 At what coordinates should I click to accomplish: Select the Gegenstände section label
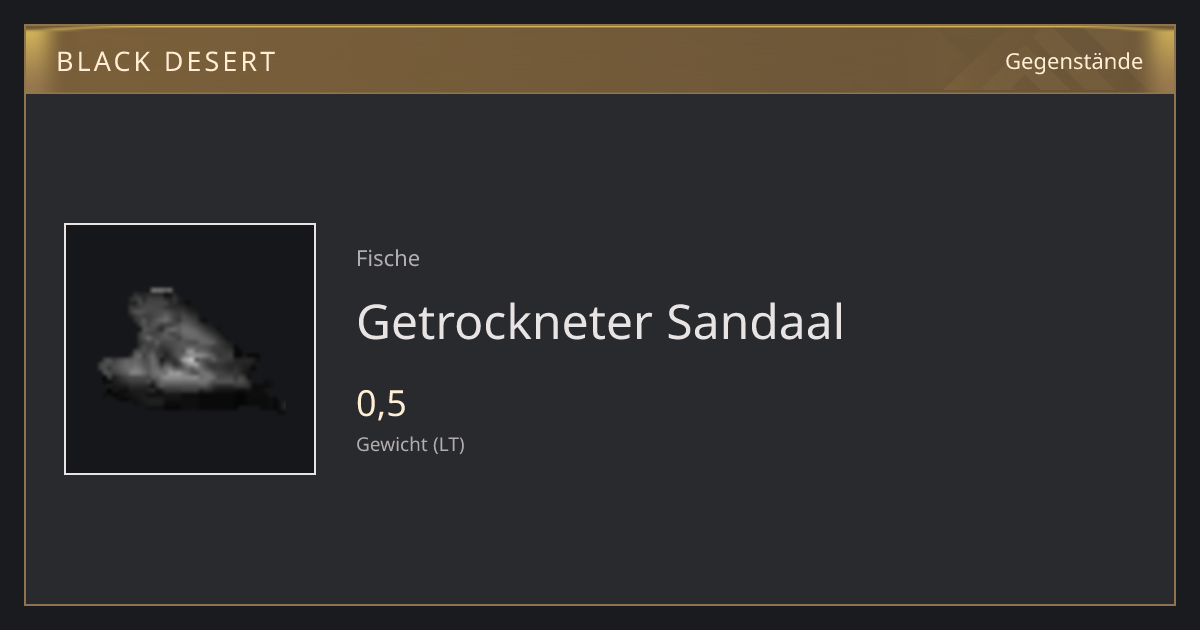tap(1074, 61)
